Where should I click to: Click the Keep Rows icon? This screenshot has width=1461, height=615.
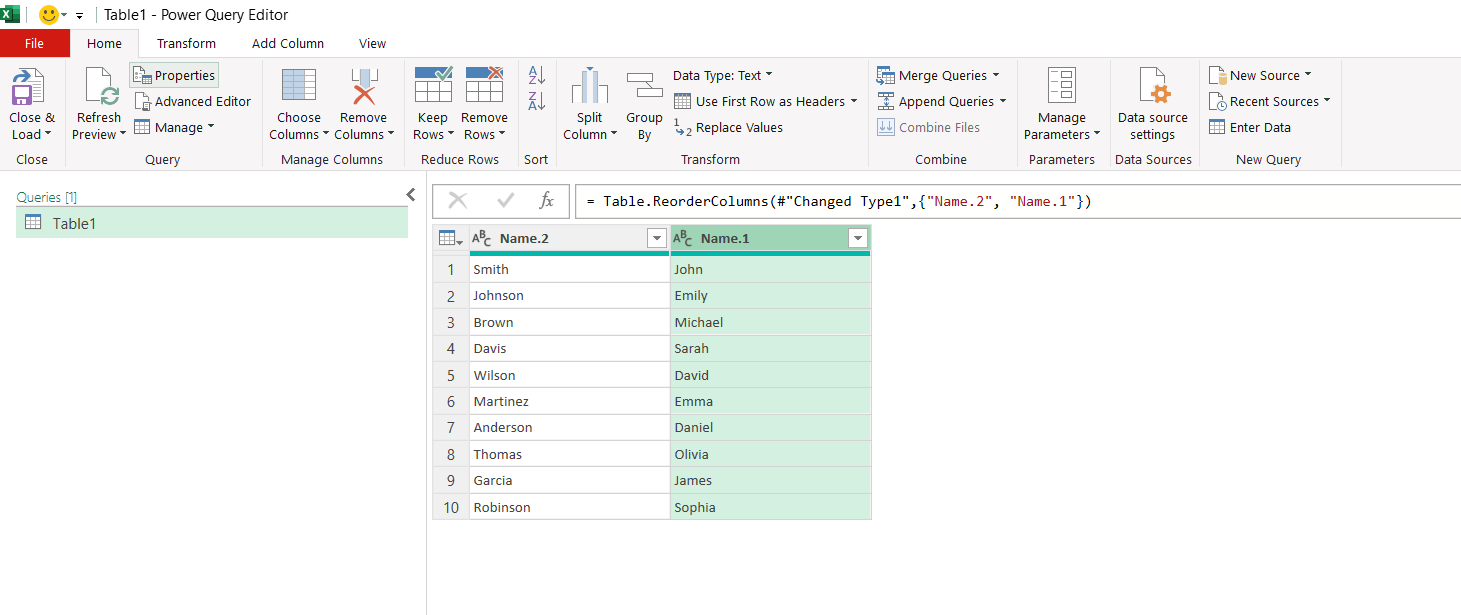(x=433, y=84)
